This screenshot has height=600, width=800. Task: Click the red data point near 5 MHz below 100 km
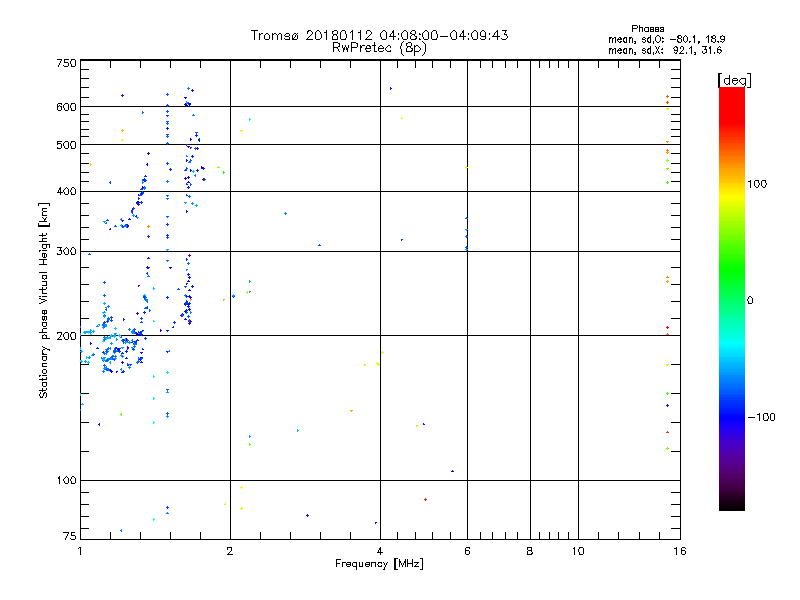pos(426,499)
